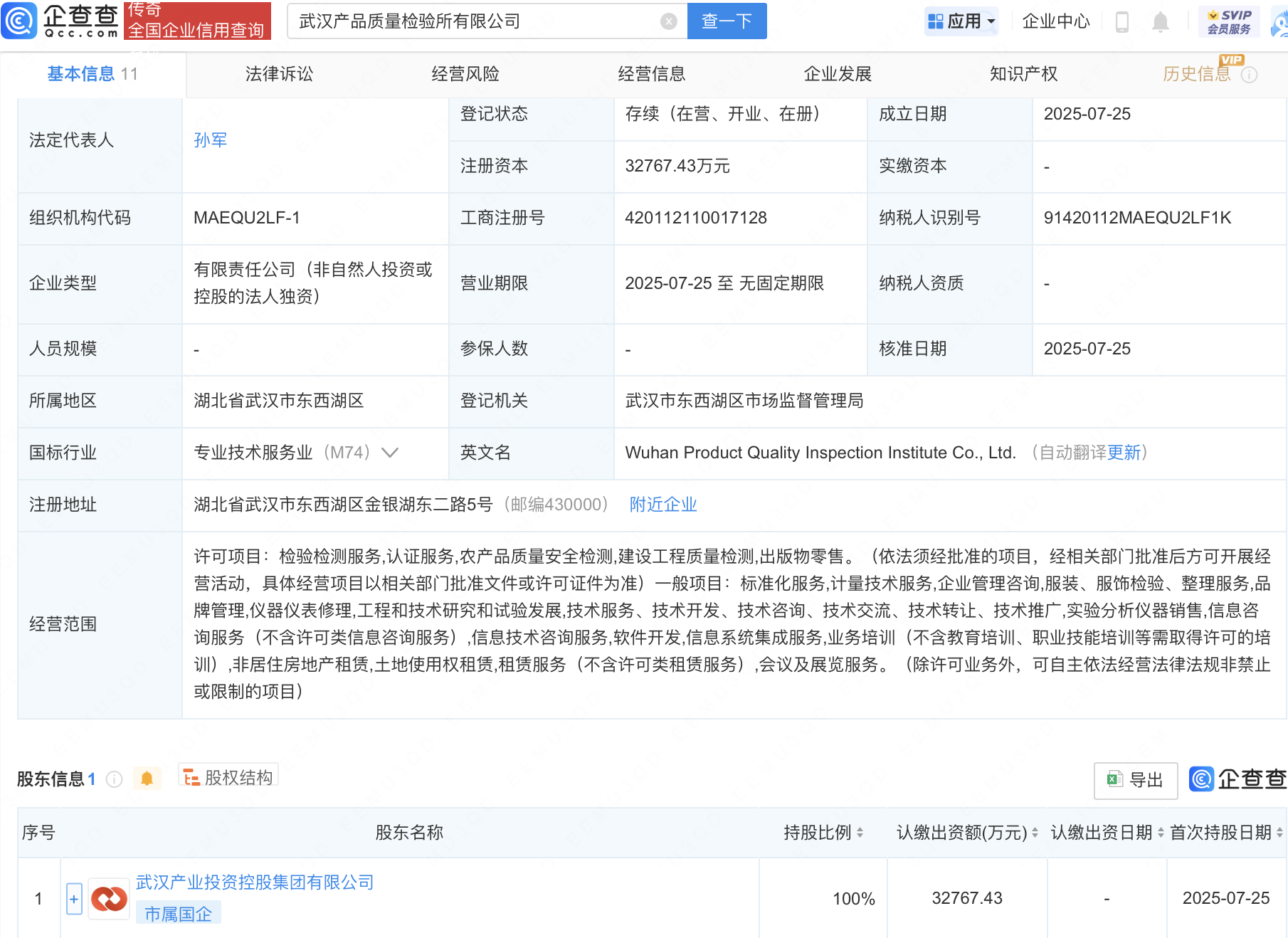Select taxpayer ID 91420112MAEQU2LF1K
This screenshot has height=938, width=1288.
(1137, 218)
